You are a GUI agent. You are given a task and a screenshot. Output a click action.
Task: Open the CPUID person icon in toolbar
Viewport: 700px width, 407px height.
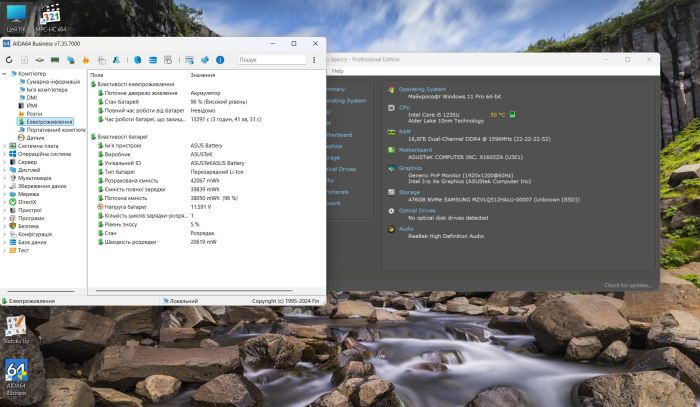116,60
